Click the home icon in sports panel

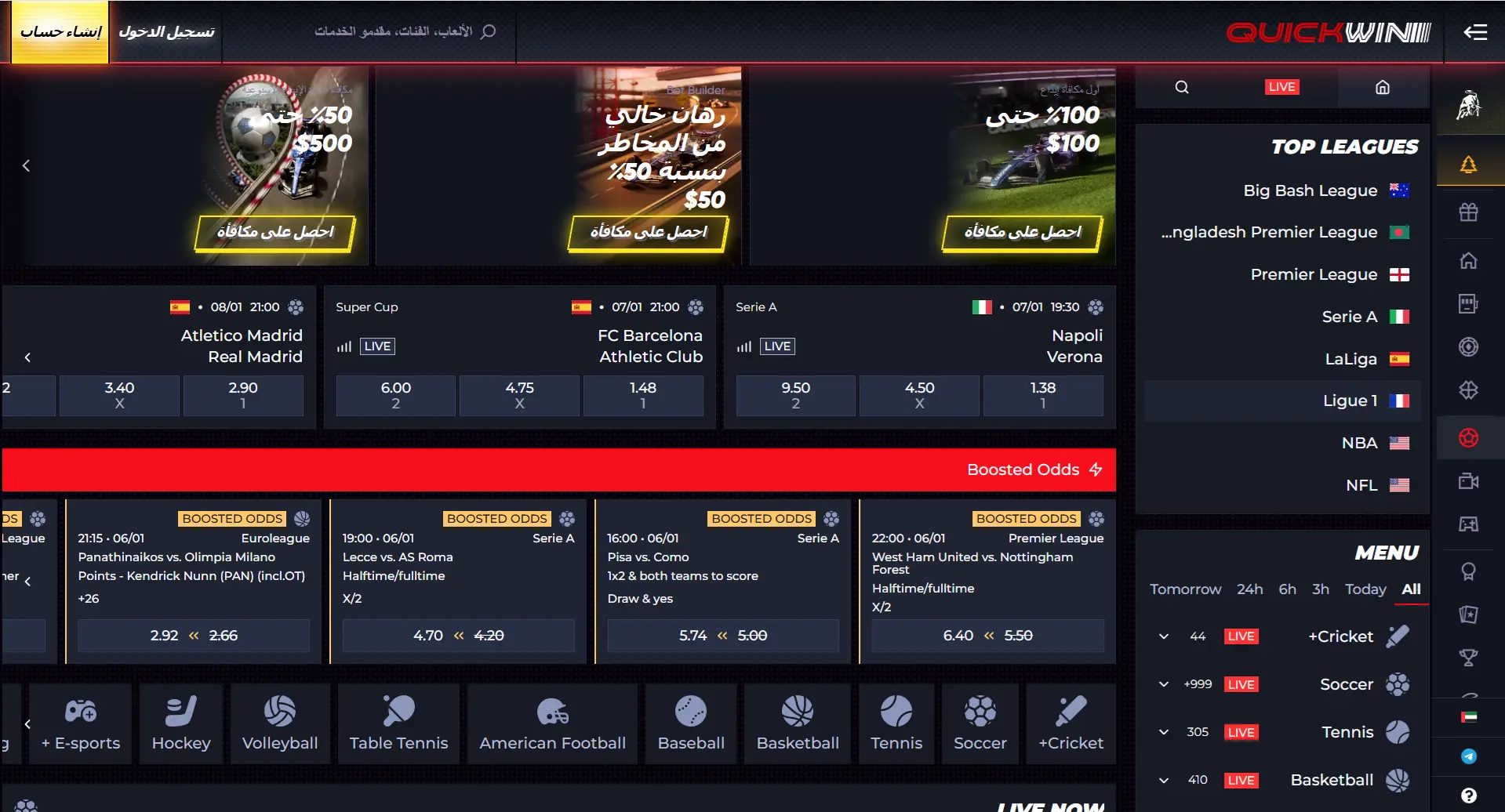[x=1383, y=87]
